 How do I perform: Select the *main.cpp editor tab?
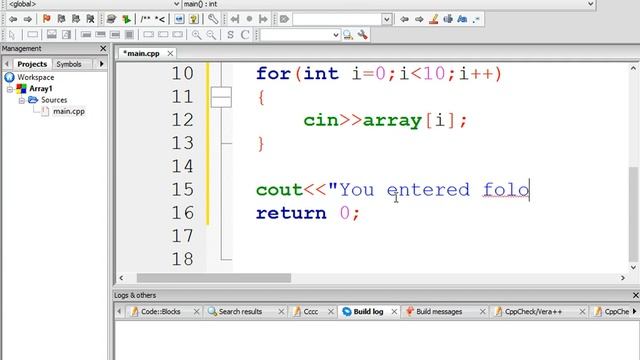(141, 53)
